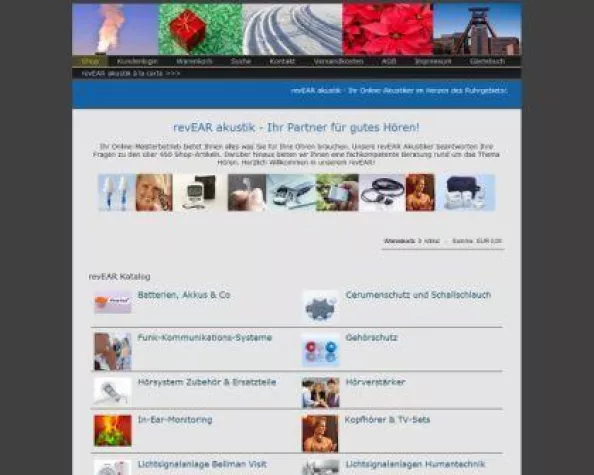Open the Hörverstärker category link

[x=375, y=382]
